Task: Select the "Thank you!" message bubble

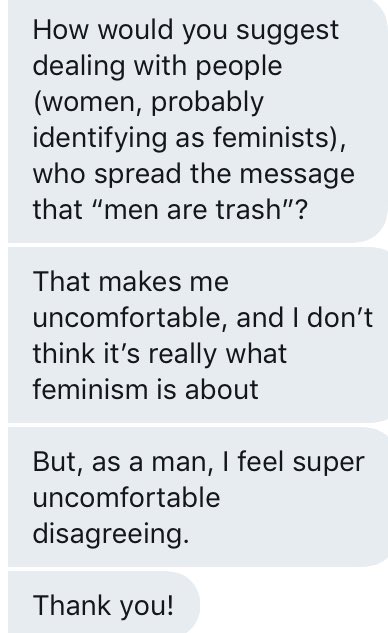Action: 104,603
